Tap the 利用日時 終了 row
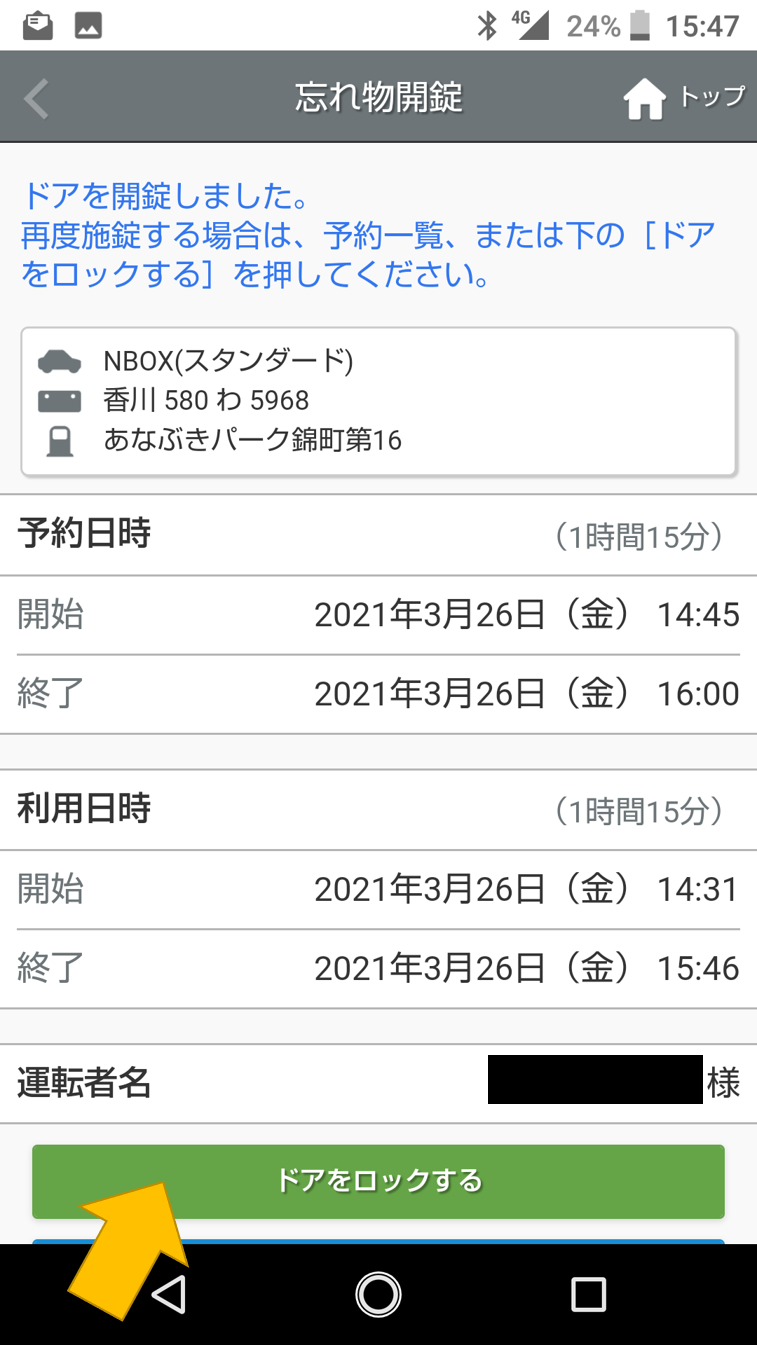 tap(378, 968)
